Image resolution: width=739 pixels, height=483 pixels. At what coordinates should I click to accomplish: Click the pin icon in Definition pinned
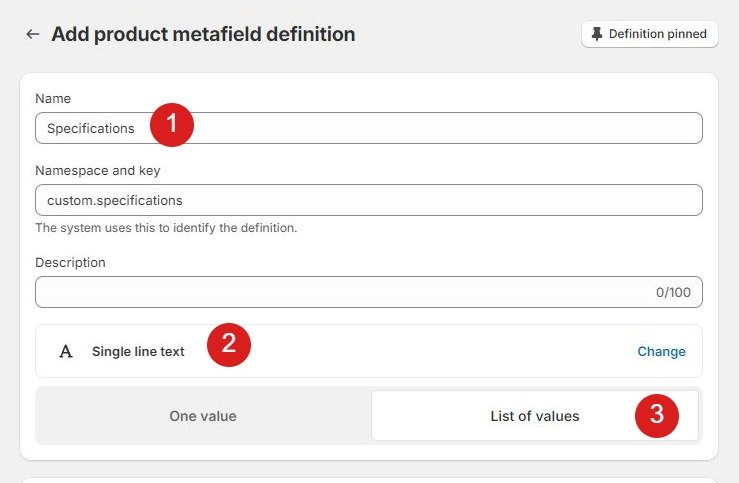pyautogui.click(x=597, y=34)
